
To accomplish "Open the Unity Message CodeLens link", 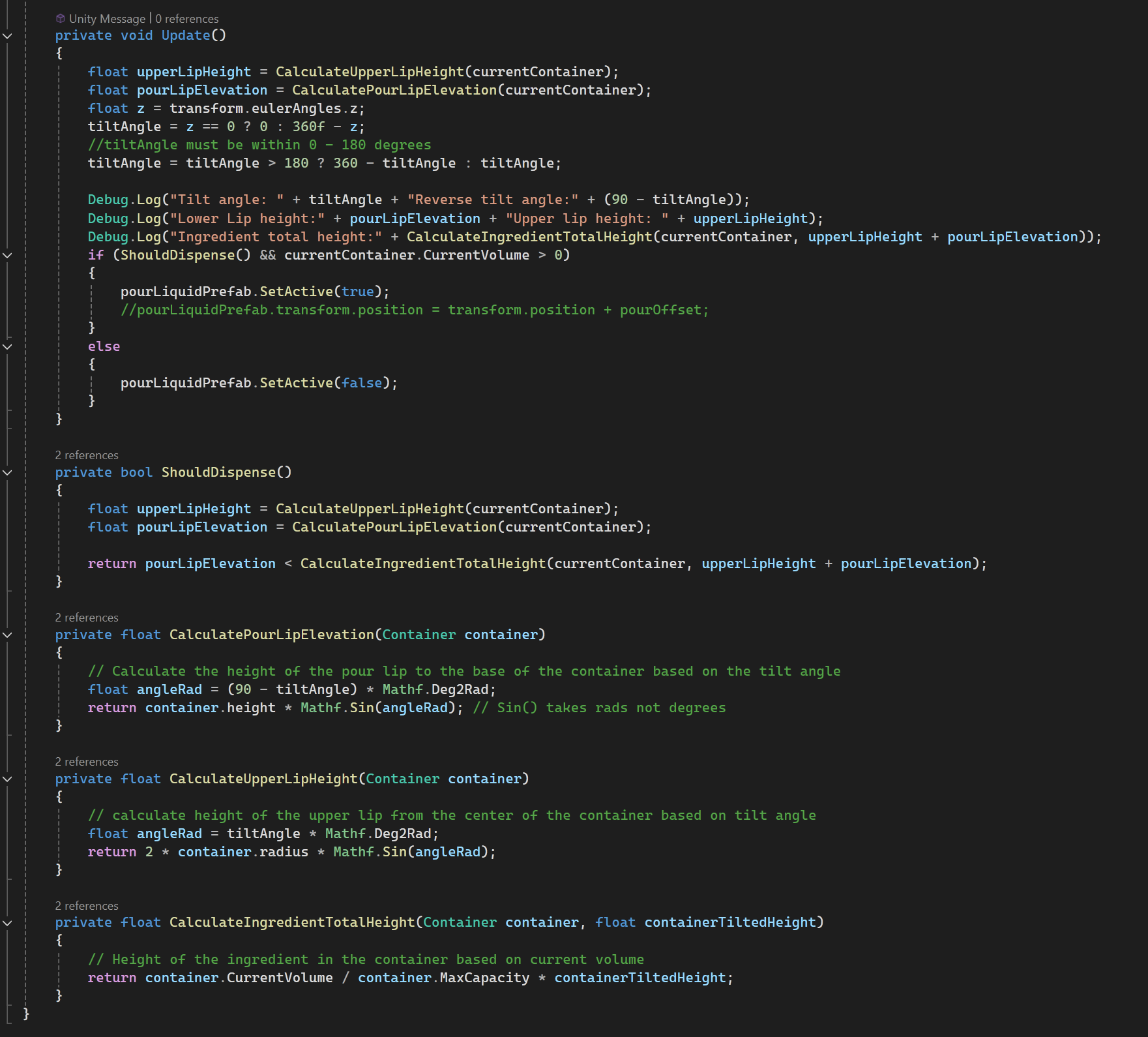I will point(107,19).
